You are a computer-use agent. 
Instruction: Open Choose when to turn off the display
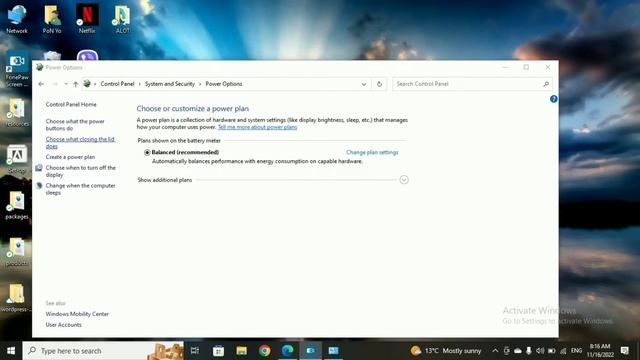[x=80, y=171]
